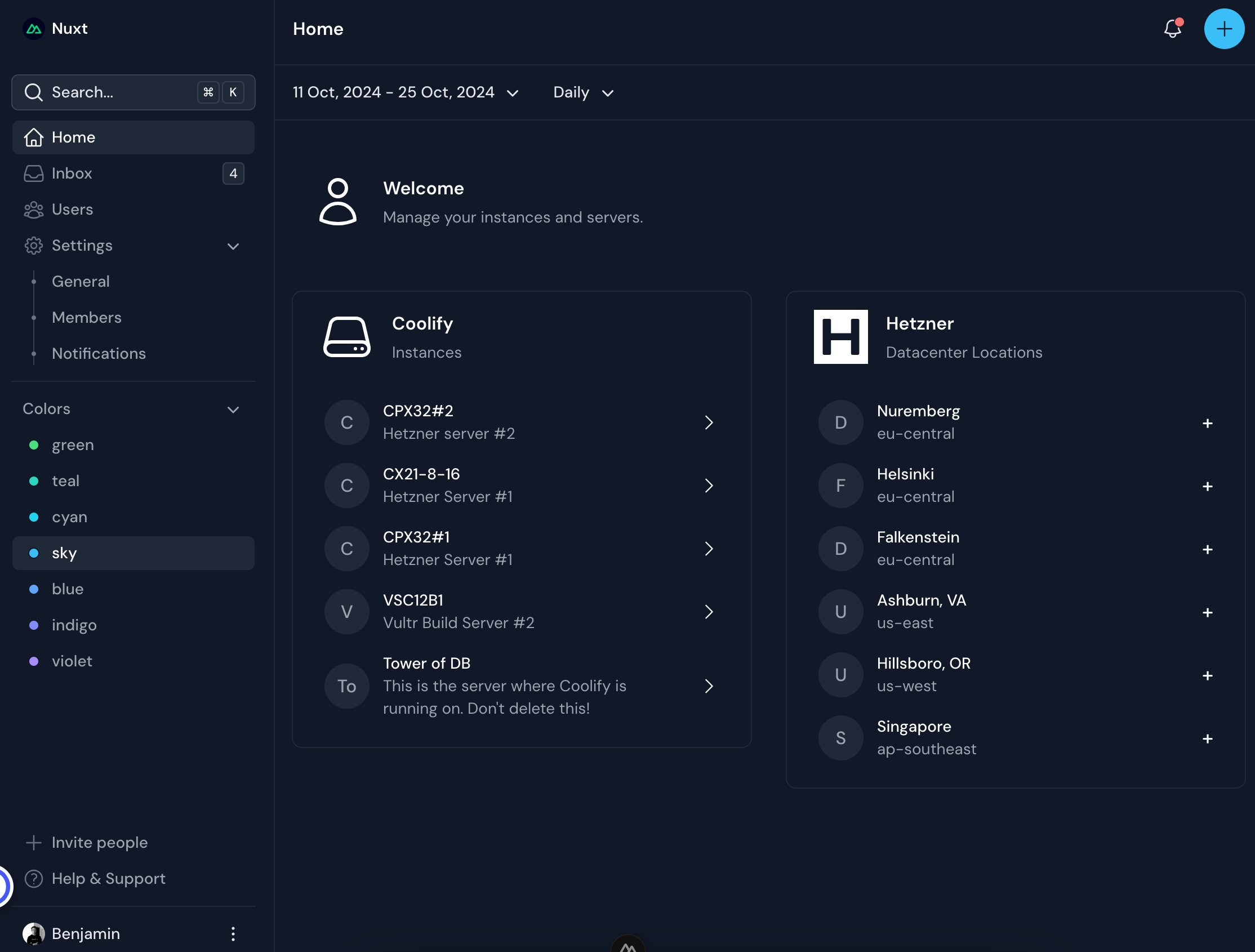Go to Home in sidebar

click(x=133, y=137)
